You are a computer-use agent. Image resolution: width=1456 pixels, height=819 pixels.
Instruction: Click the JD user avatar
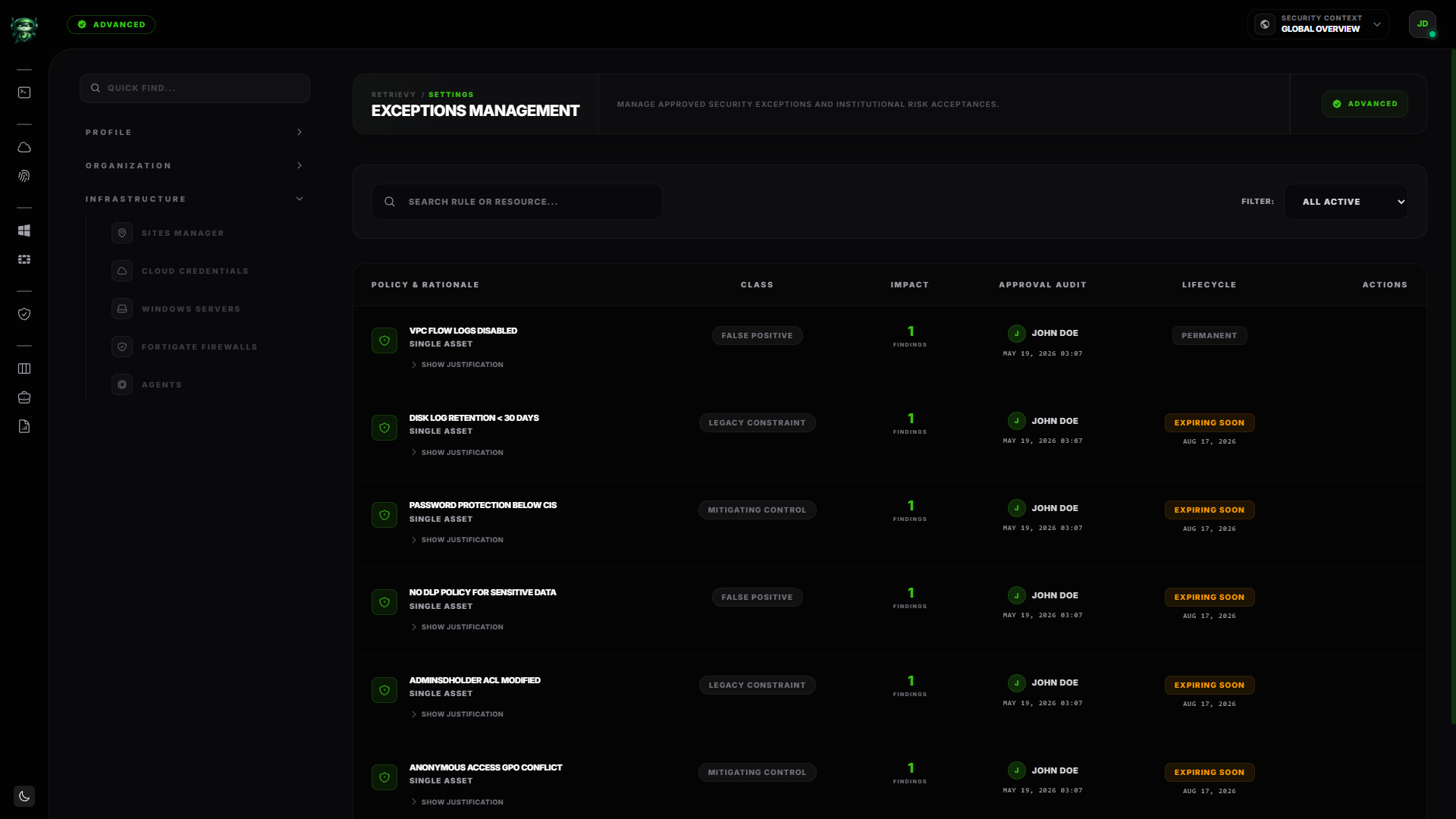pyautogui.click(x=1423, y=24)
